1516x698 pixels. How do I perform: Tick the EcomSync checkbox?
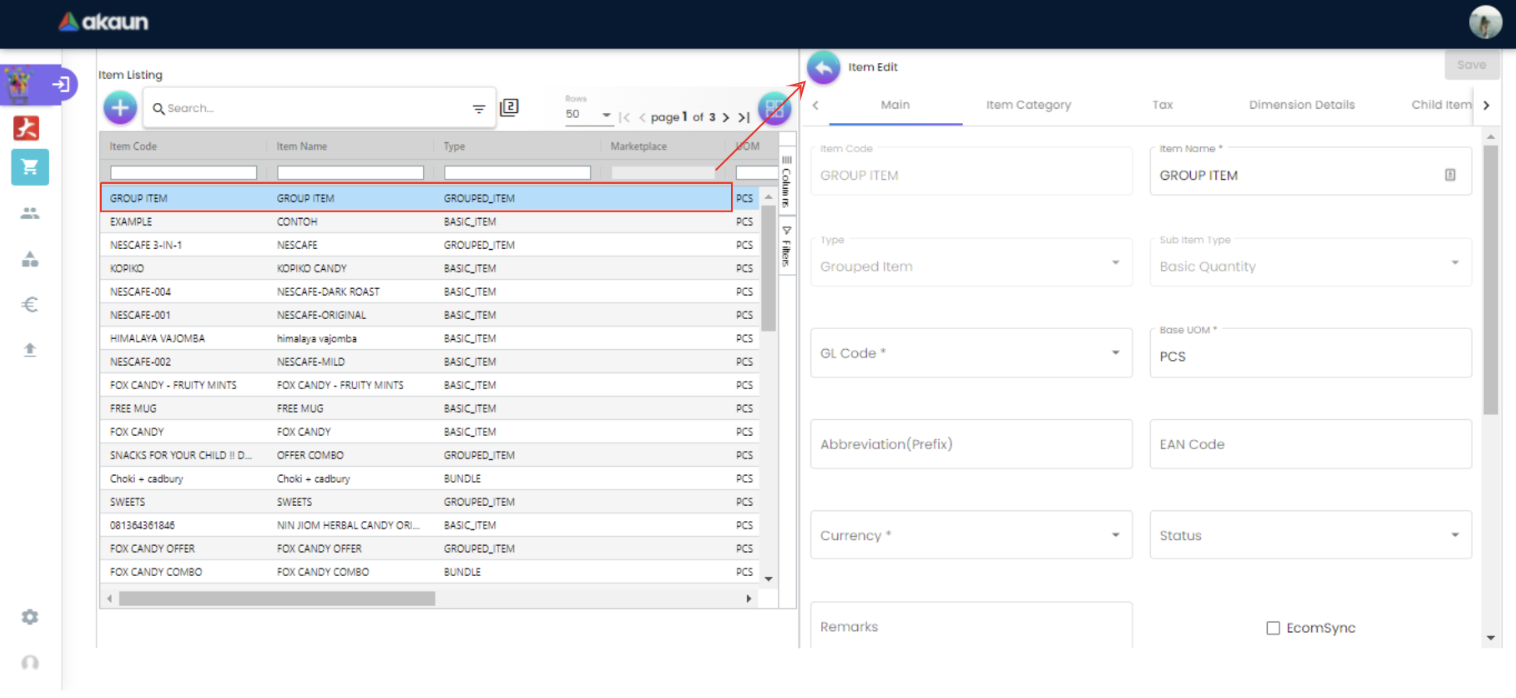[1273, 628]
